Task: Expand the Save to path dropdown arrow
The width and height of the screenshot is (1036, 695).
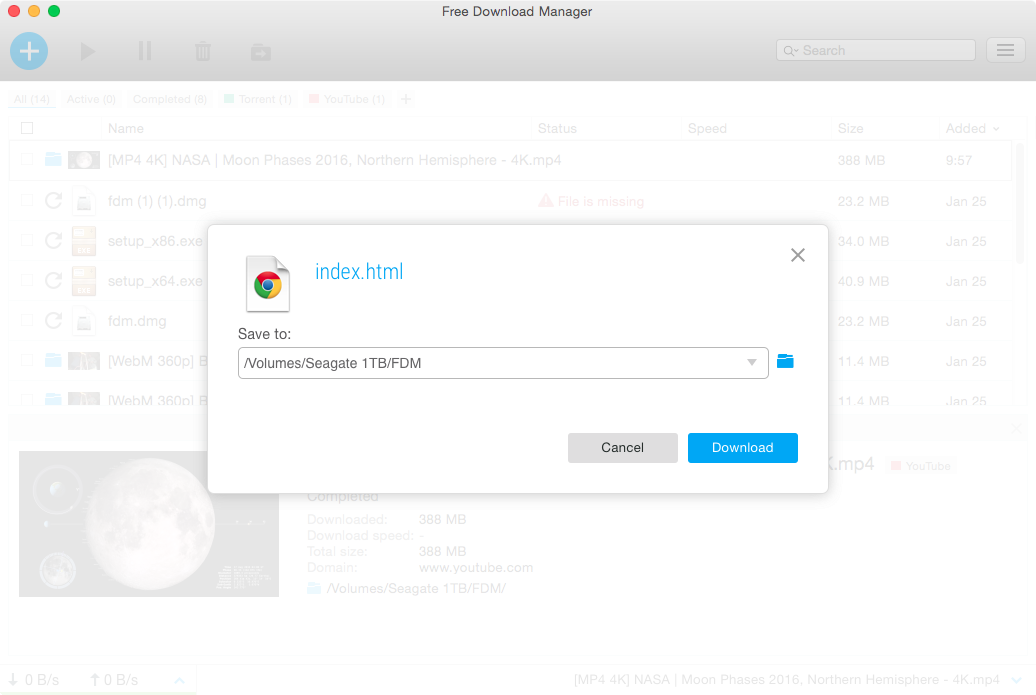Action: pyautogui.click(x=752, y=362)
